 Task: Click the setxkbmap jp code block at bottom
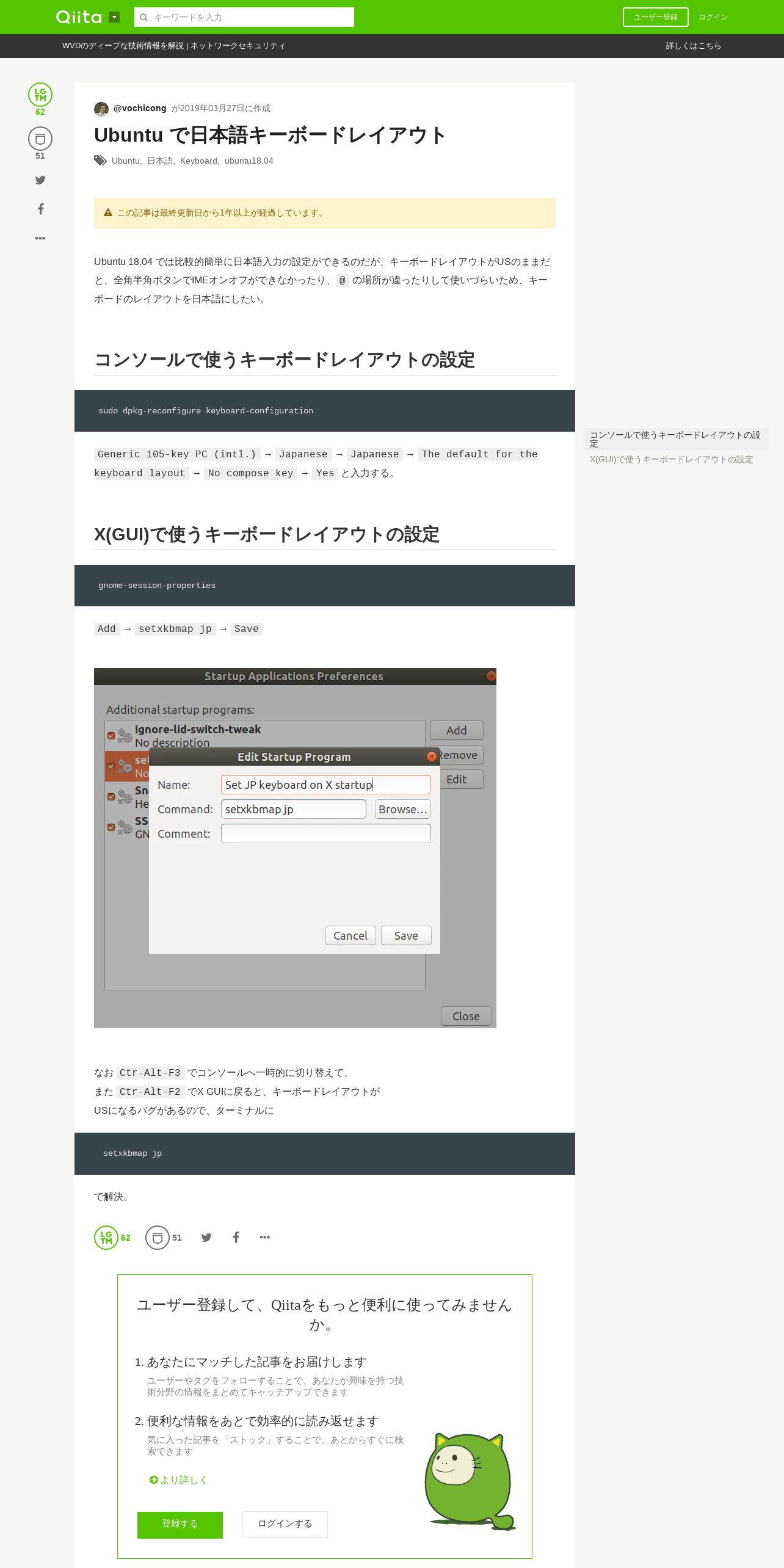coord(325,1153)
